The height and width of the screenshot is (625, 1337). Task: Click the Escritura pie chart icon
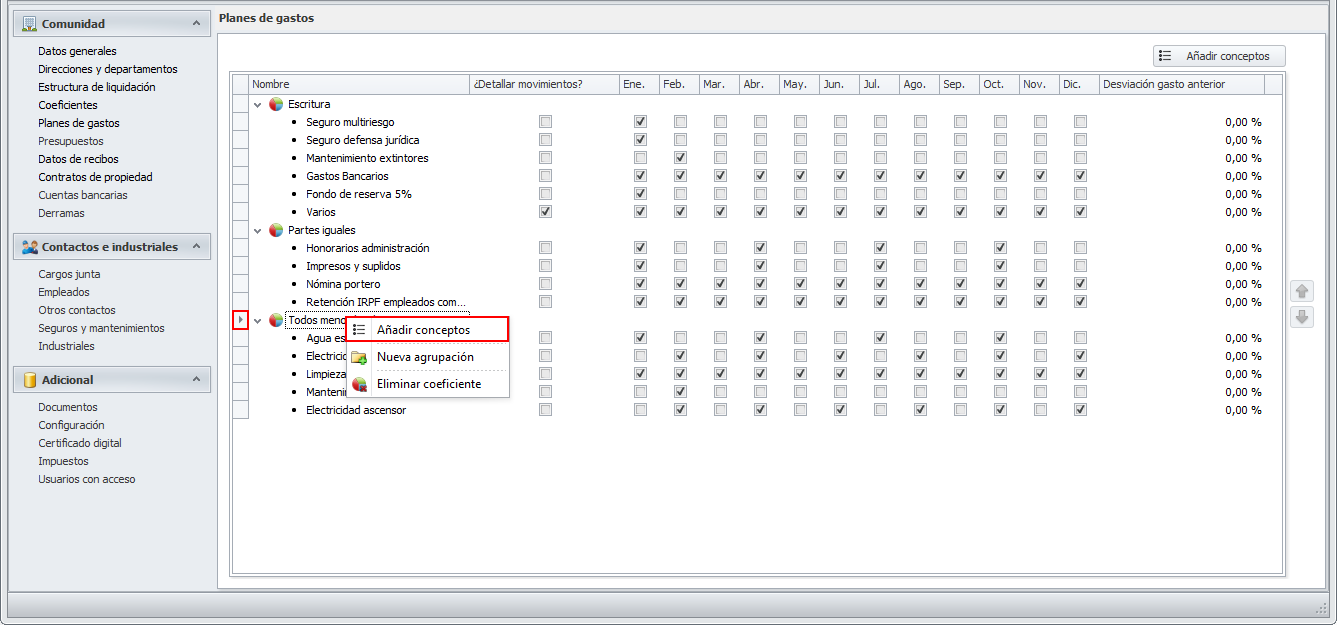click(276, 104)
